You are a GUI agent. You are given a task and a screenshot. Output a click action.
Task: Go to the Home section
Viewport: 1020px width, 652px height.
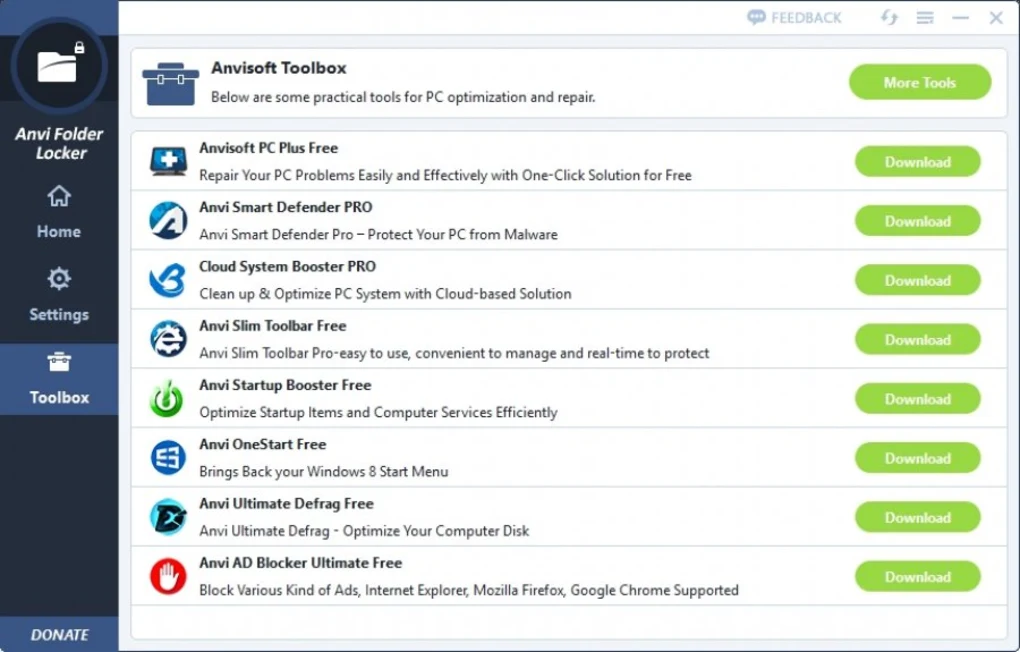coord(57,213)
